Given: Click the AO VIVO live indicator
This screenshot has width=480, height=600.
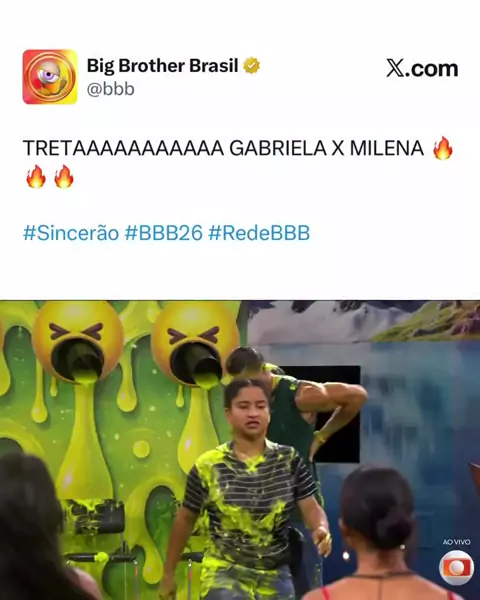Looking at the screenshot, I should pyautogui.click(x=457, y=542).
